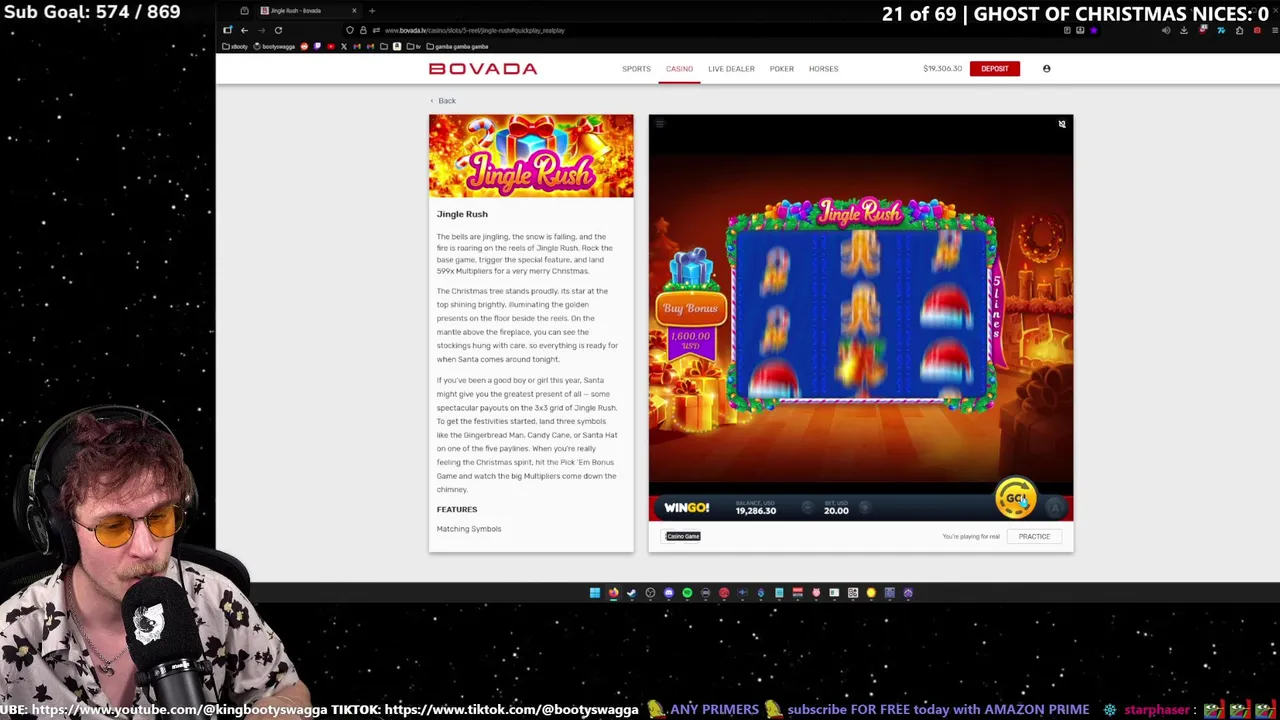Open Discord from the taskbar
Image resolution: width=1280 pixels, height=720 pixels.
pyautogui.click(x=669, y=593)
